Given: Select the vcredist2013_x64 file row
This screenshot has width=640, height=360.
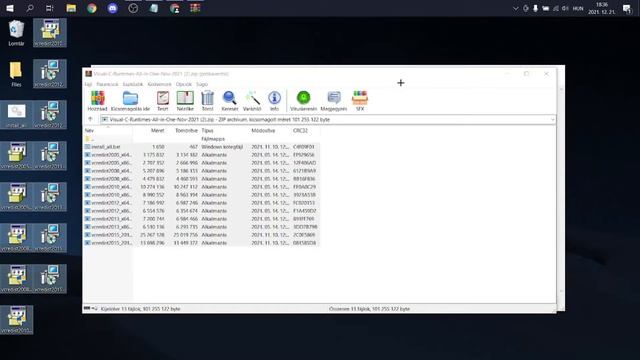Looking at the screenshot, I should pyautogui.click(x=202, y=219).
